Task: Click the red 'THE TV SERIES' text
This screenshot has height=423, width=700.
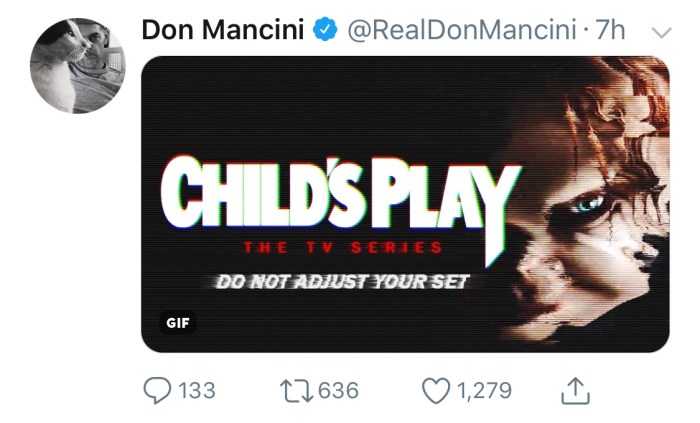Action: (341, 247)
